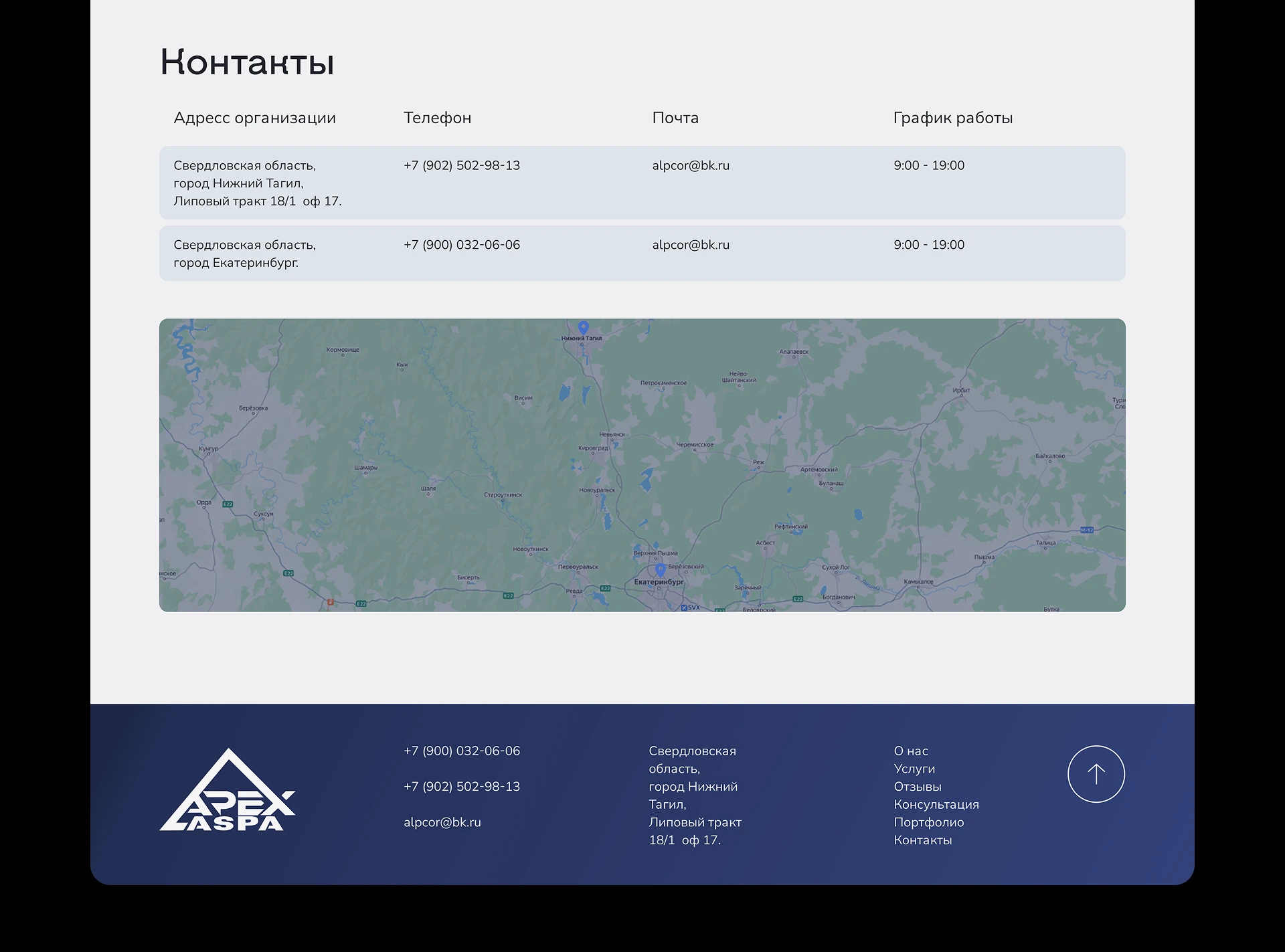Select the Нижний Тагил city label on the map
Image resolution: width=1285 pixels, height=952 pixels.
point(582,339)
